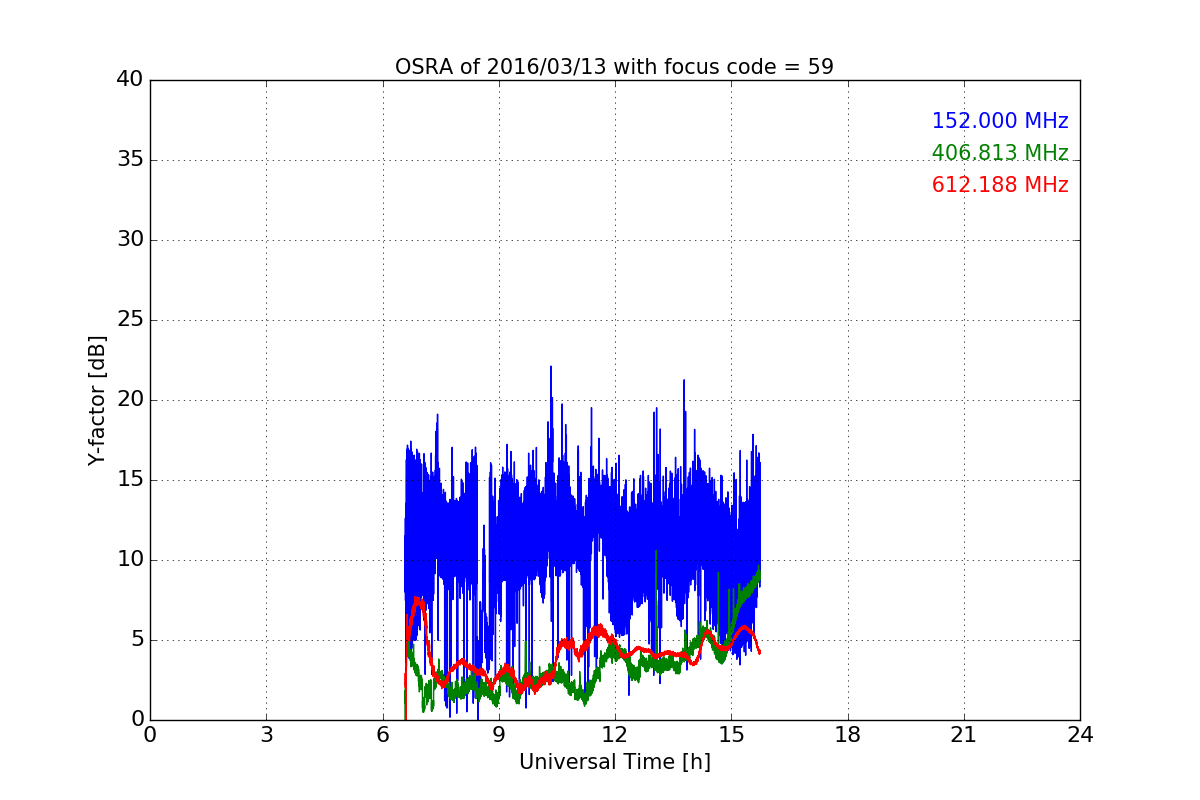Click the x-axis tick label 6
Viewport: 1200px width, 800px height.
pyautogui.click(x=383, y=735)
